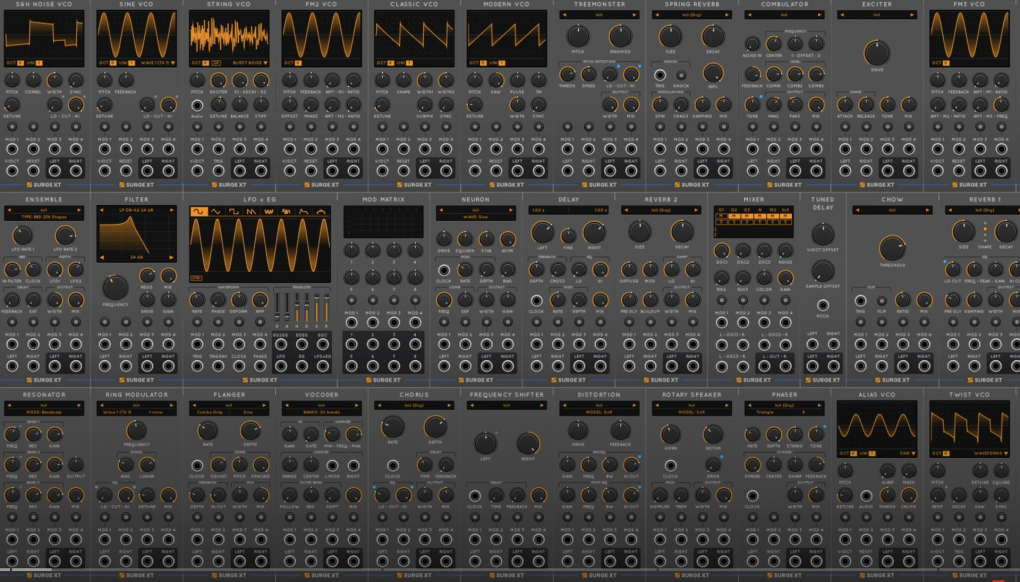The image size is (1020, 582).
Task: Go to previous preset in Combulator
Action: (x=749, y=14)
